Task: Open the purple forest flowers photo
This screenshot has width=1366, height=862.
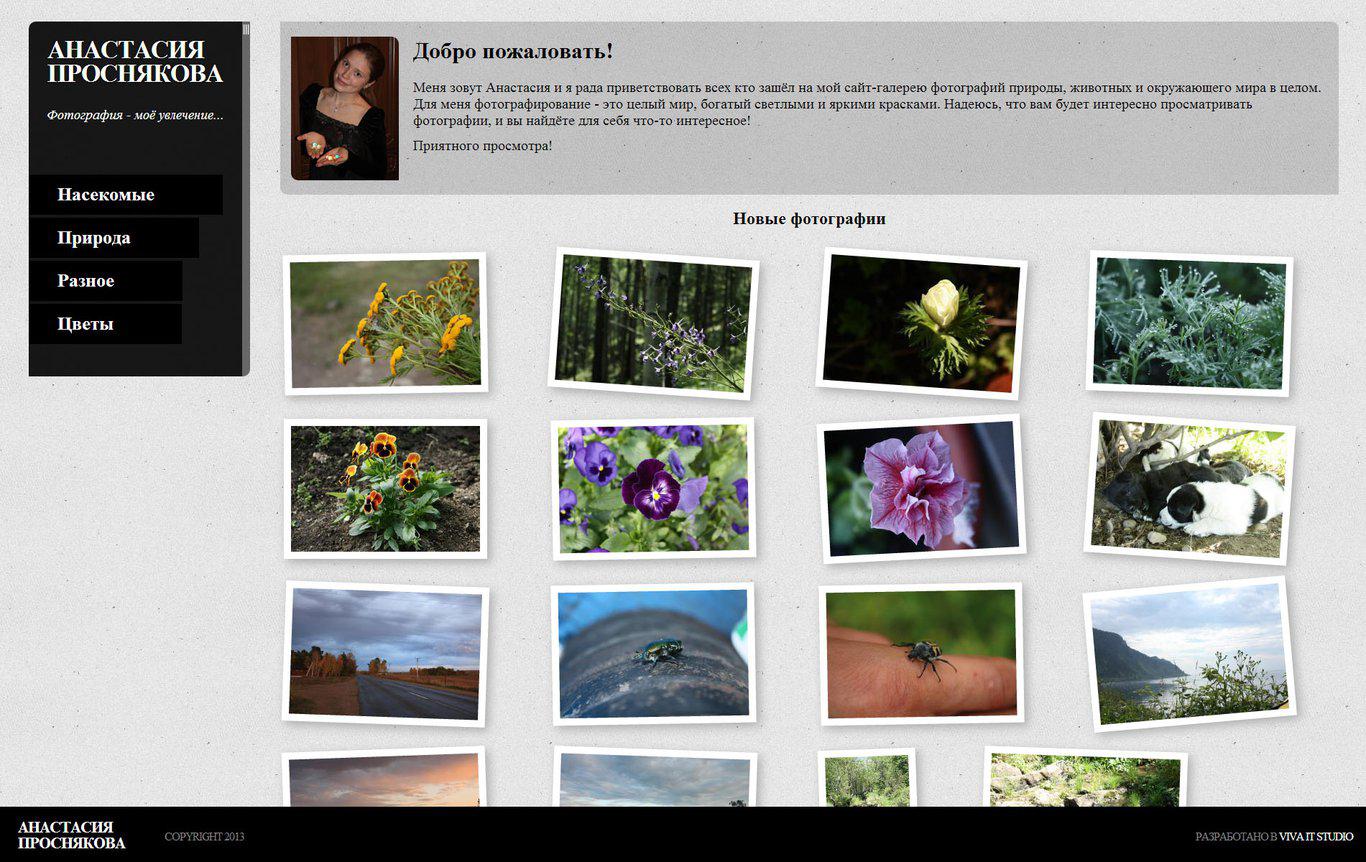Action: click(x=652, y=322)
